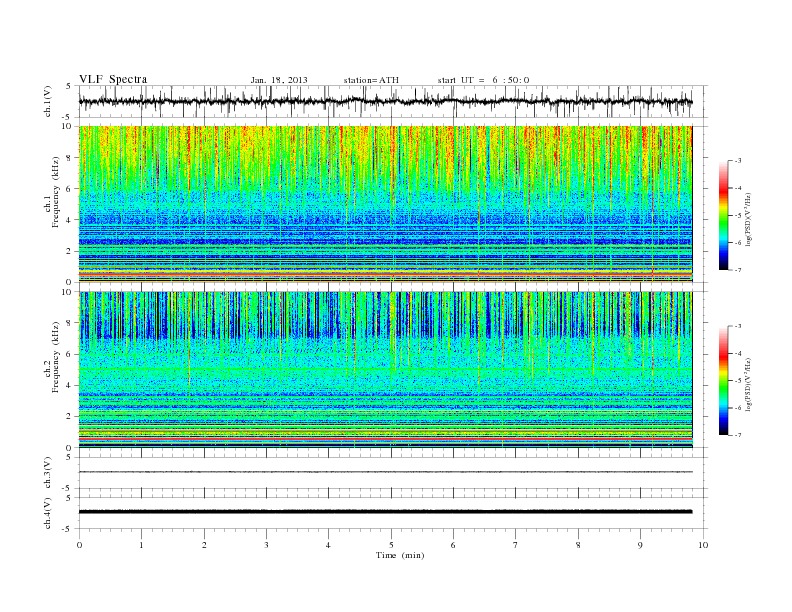Click the ch.1 voltage waveform trace

pos(385,101)
